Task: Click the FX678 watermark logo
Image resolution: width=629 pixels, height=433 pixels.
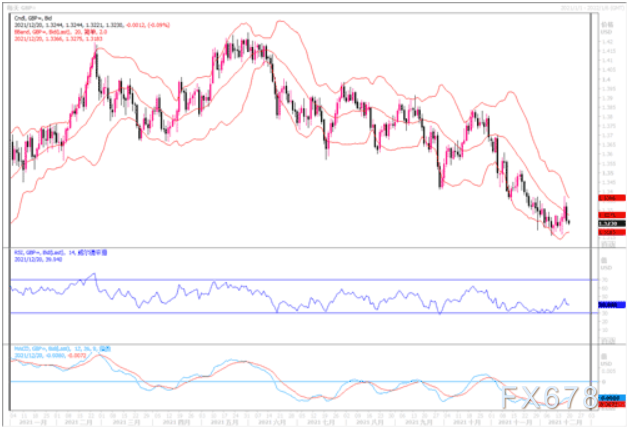Action: [x=550, y=398]
